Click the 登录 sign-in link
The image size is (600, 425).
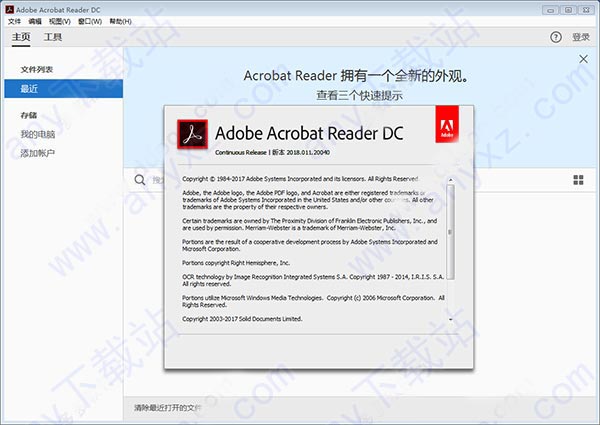click(x=581, y=37)
